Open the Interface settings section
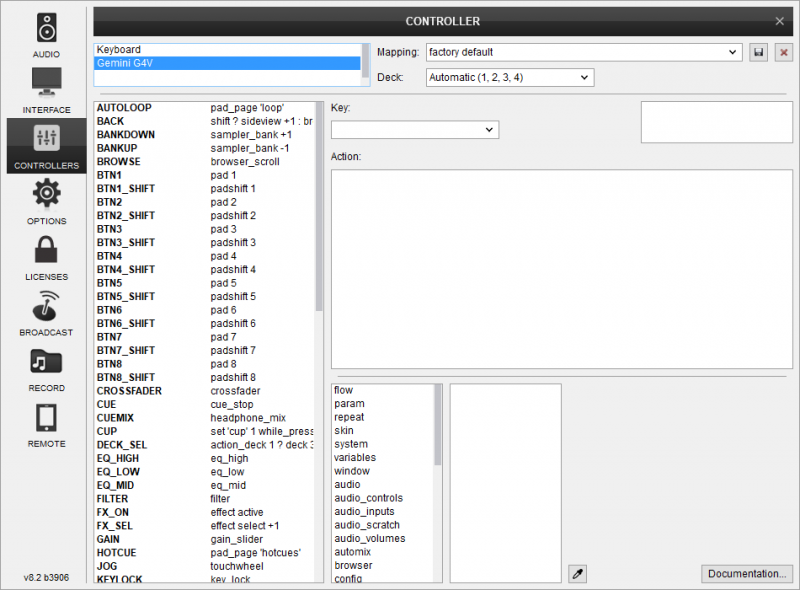The height and width of the screenshot is (590, 800). [46, 90]
